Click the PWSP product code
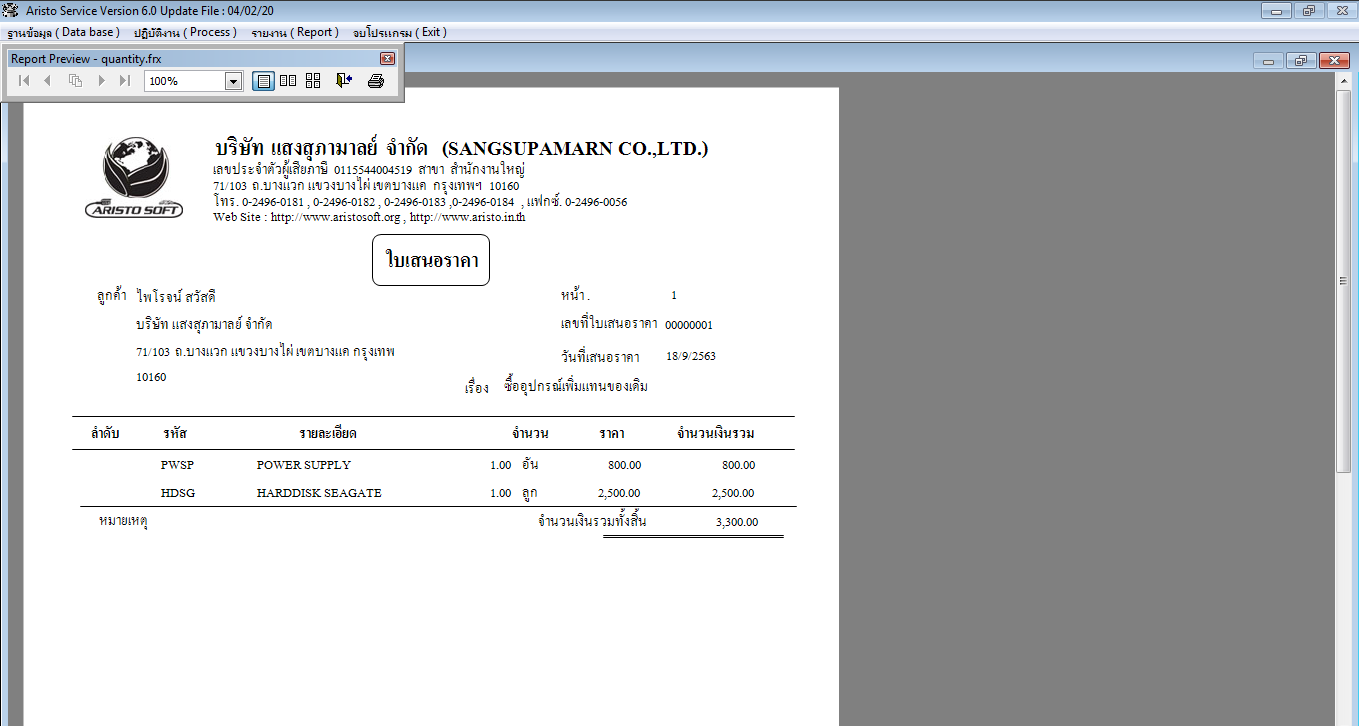This screenshot has height=726, width=1359. 177,465
